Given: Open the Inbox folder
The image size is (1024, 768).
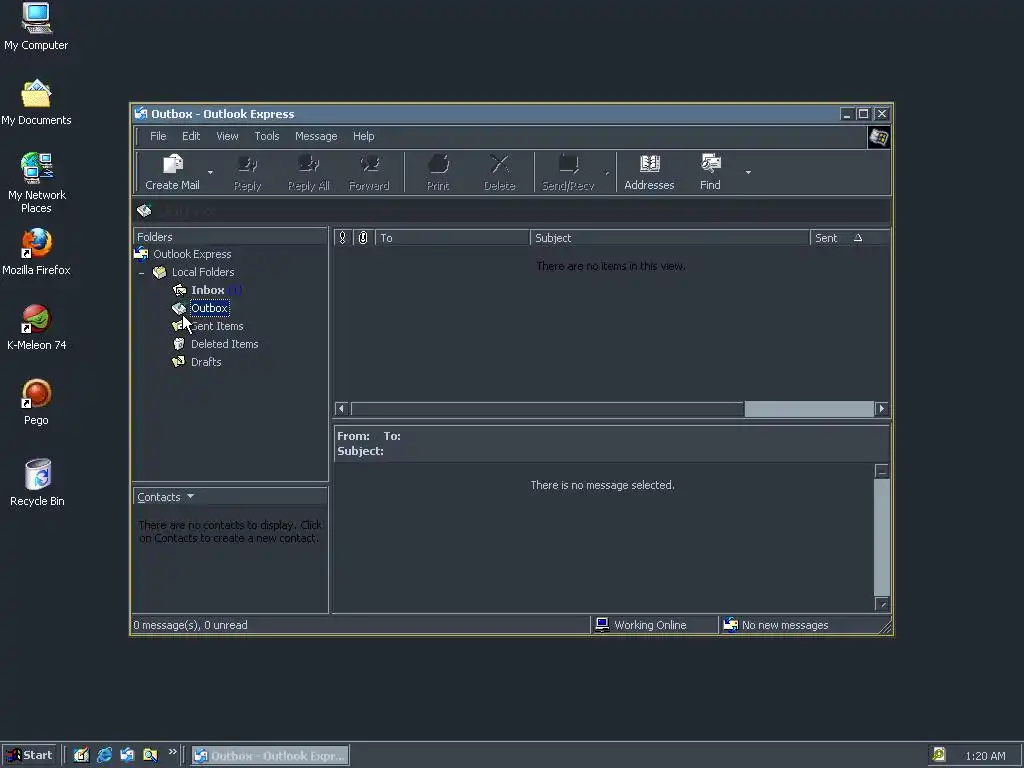Looking at the screenshot, I should point(208,290).
